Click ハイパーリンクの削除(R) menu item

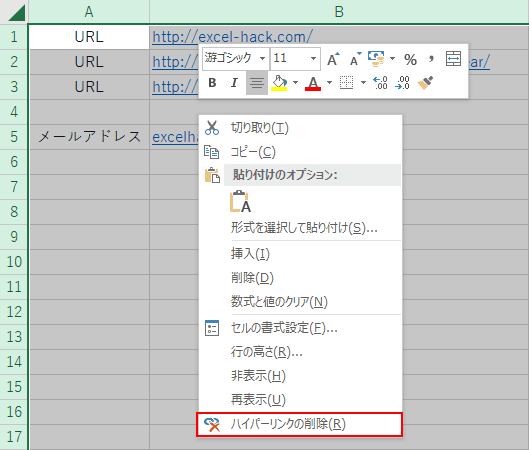pyautogui.click(x=300, y=424)
